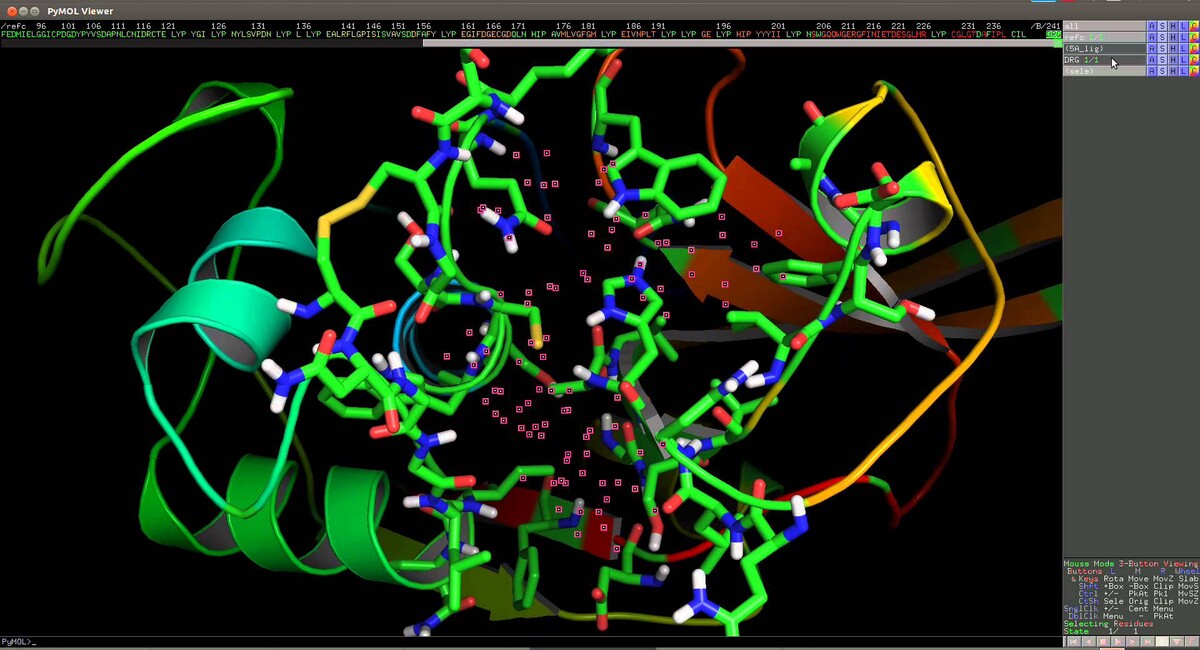Click the A button for (5A_lig) selection
Viewport: 1200px width, 650px height.
pos(1151,48)
